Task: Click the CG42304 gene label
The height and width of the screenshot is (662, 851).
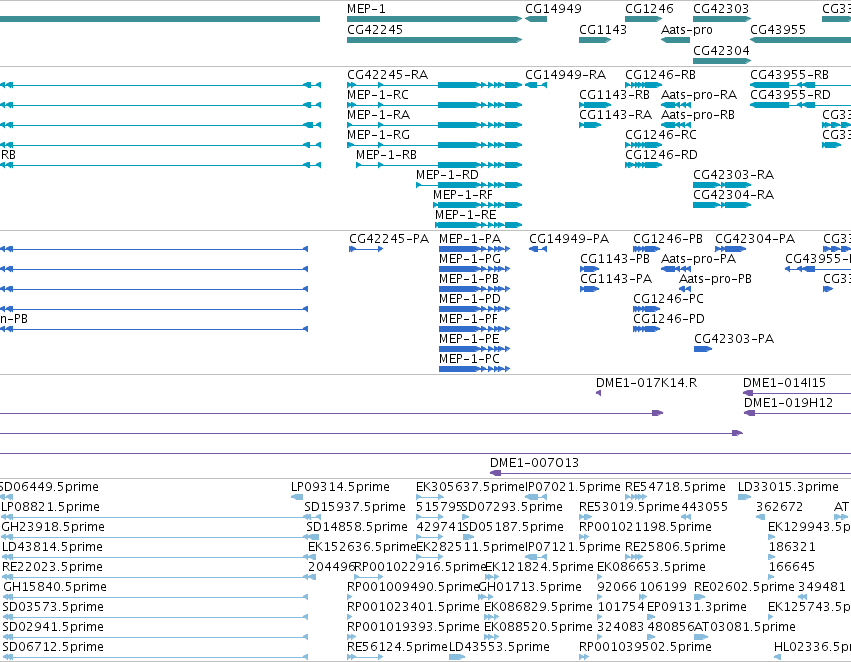Action: [x=721, y=50]
